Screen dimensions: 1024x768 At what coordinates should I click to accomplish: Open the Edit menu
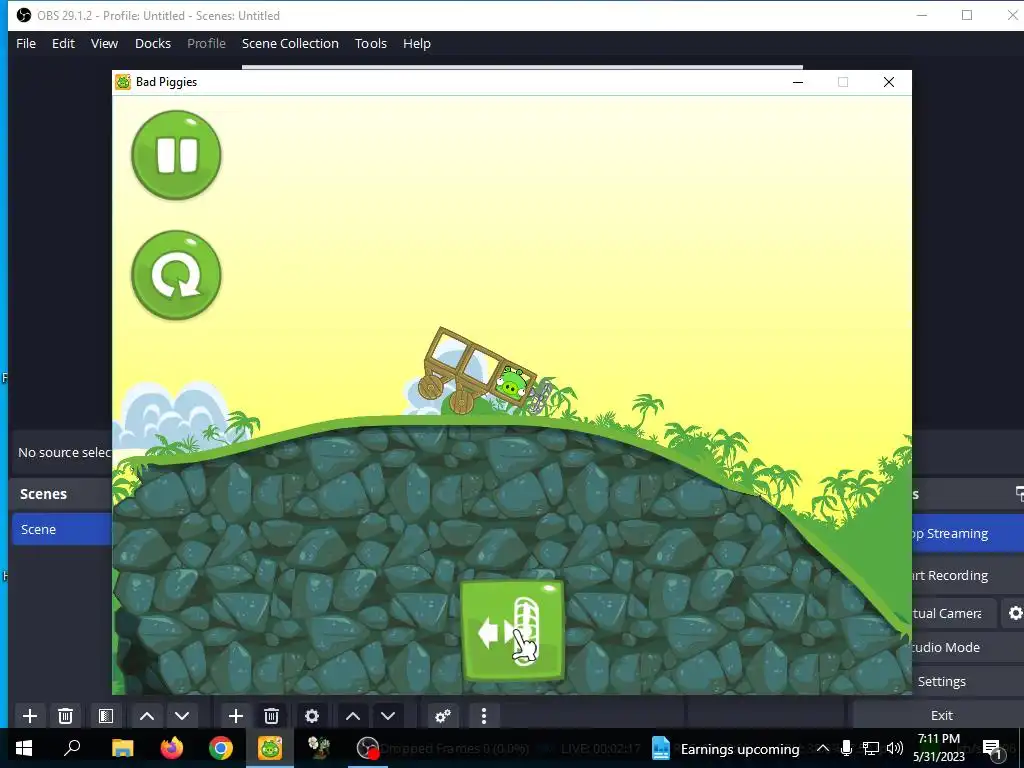tap(63, 43)
